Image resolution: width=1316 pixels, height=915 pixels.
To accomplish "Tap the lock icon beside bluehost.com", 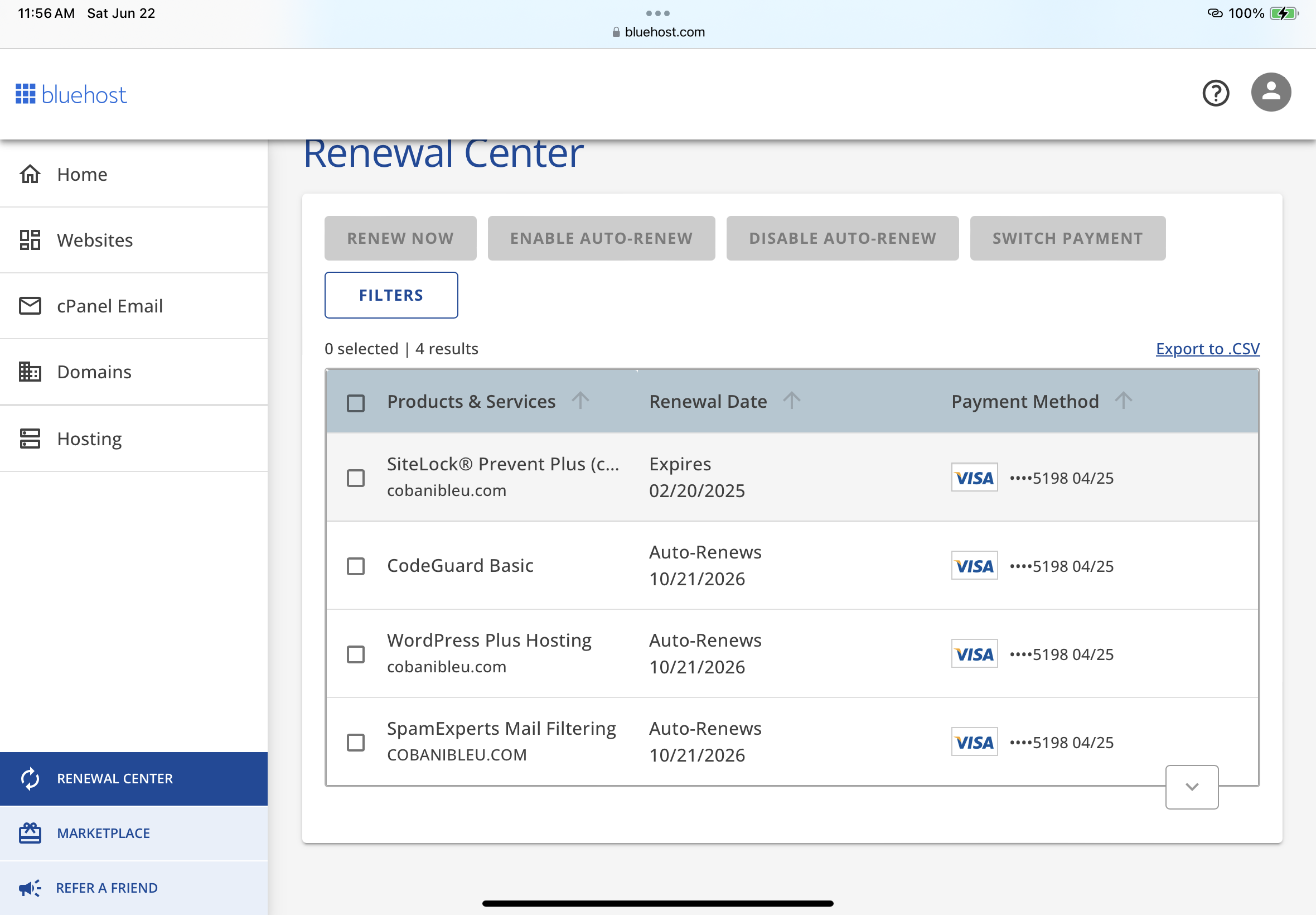I will [x=616, y=32].
